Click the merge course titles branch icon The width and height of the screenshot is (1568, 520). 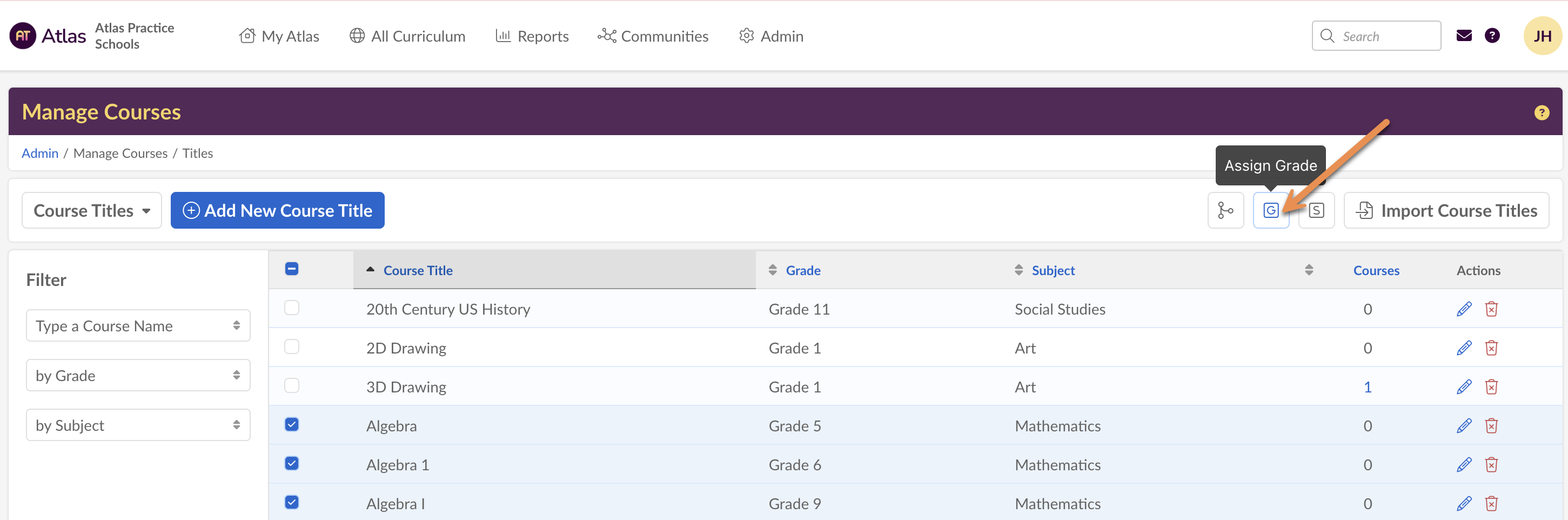(1225, 211)
